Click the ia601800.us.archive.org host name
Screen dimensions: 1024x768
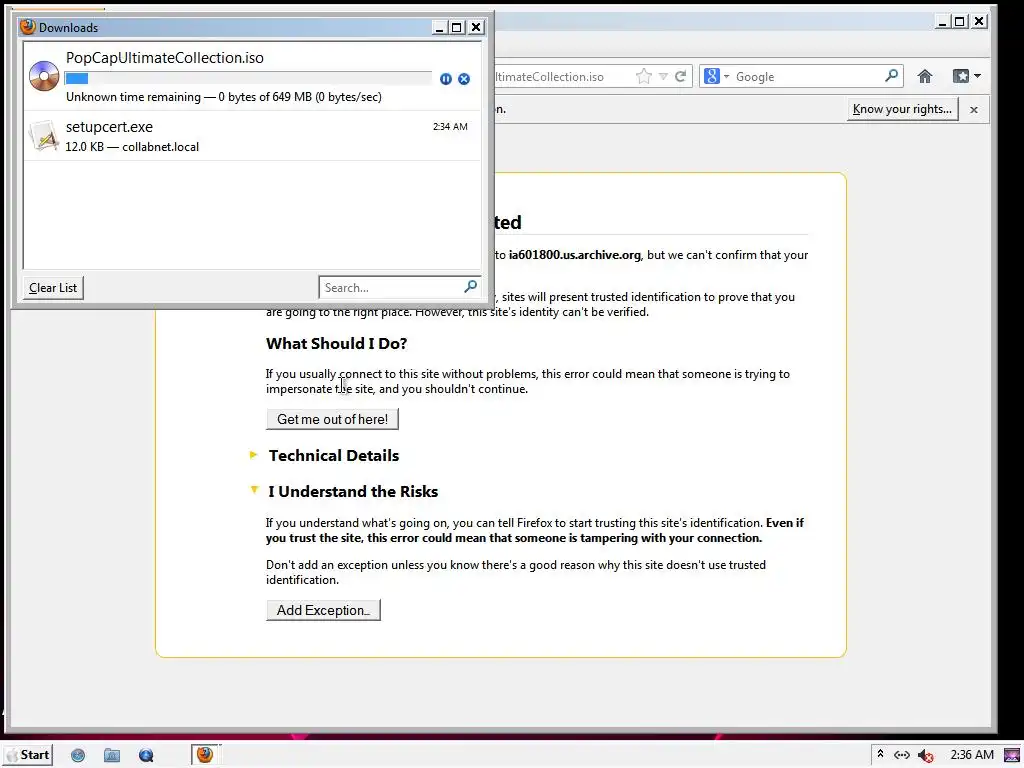[x=575, y=255]
